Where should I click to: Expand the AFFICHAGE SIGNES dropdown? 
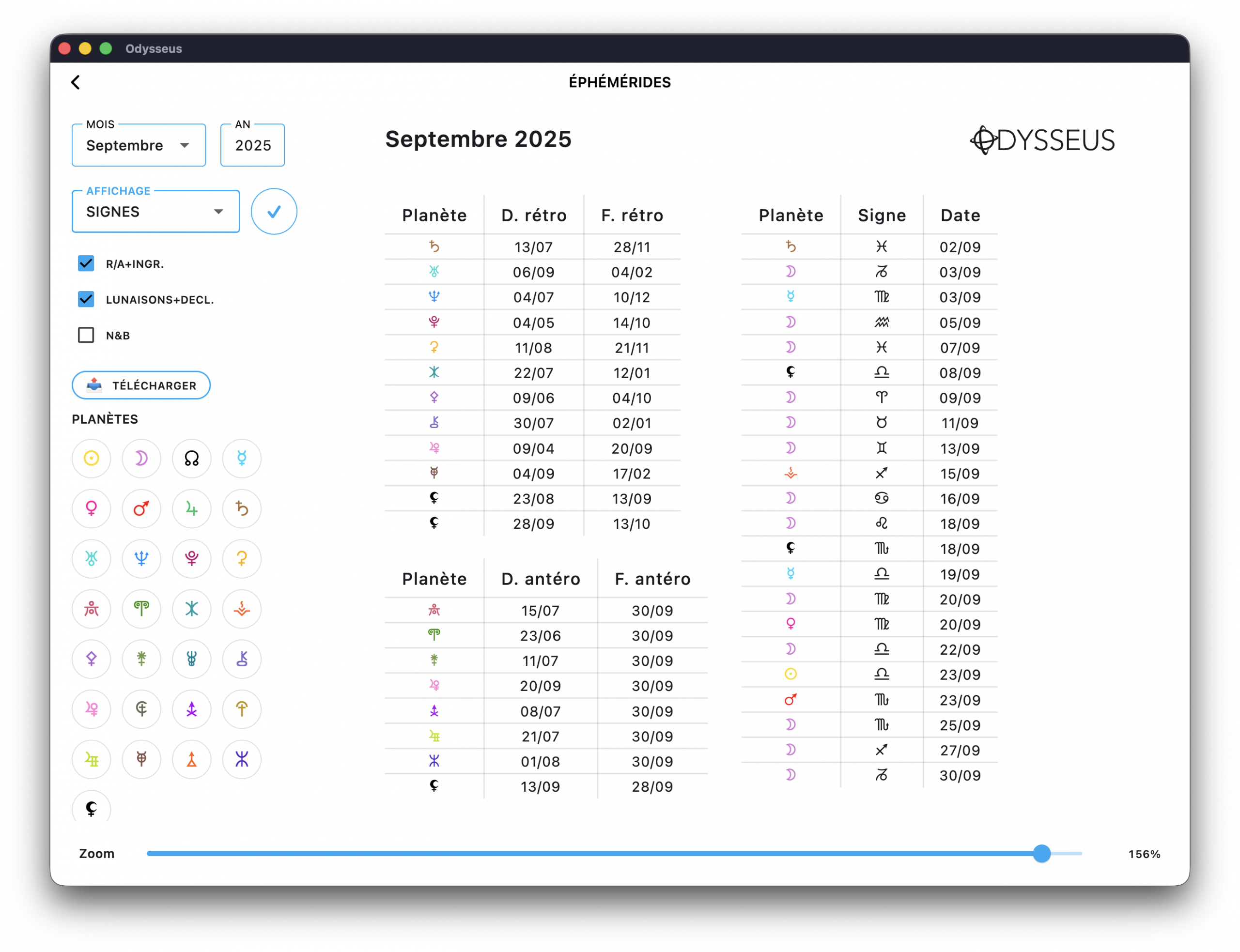(155, 212)
